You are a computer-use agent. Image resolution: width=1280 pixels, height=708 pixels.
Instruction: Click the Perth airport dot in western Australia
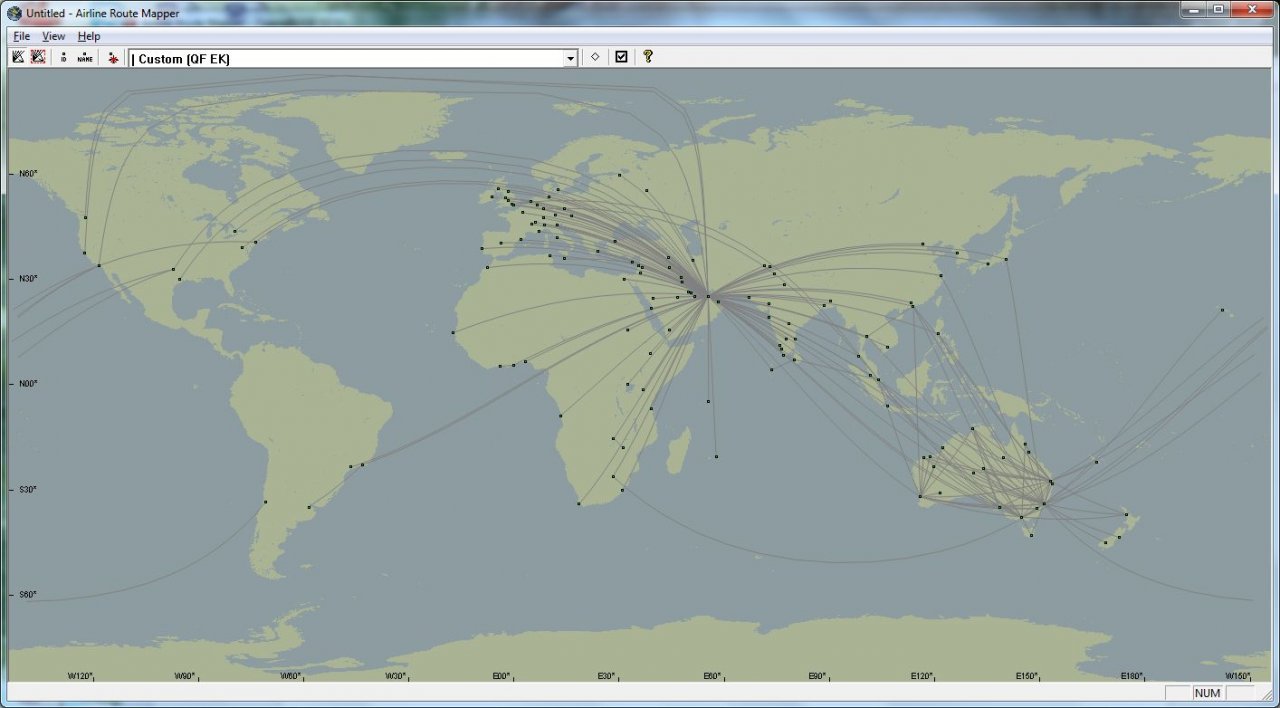pos(920,496)
